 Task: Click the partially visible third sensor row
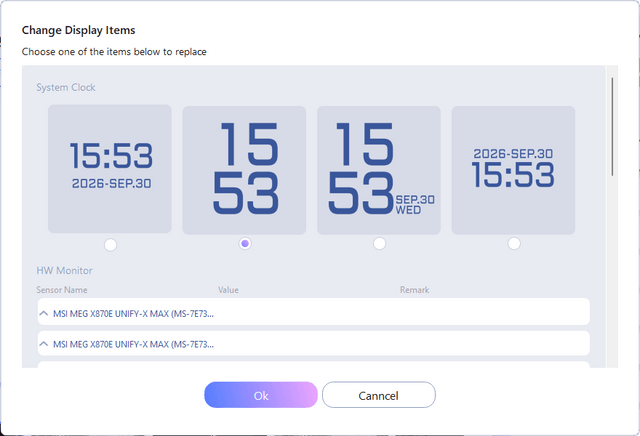coord(313,364)
